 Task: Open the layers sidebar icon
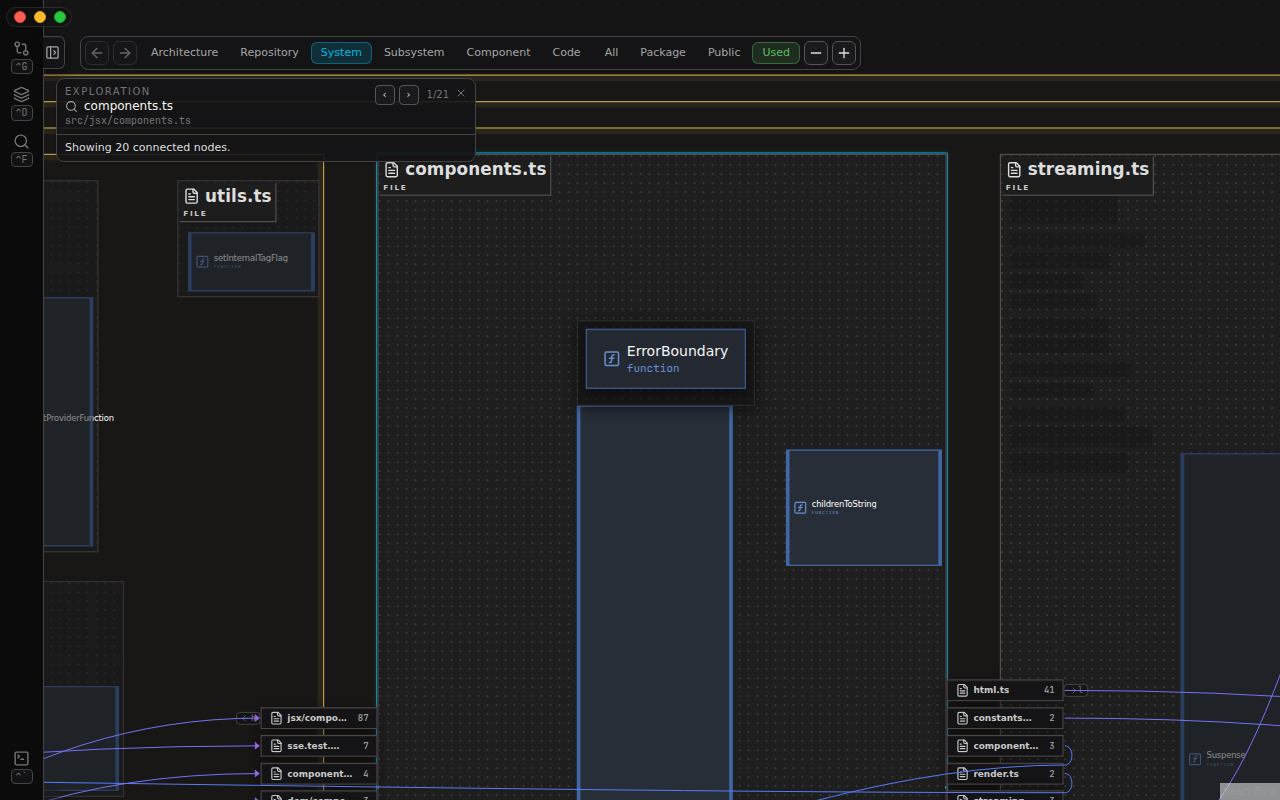(x=21, y=94)
